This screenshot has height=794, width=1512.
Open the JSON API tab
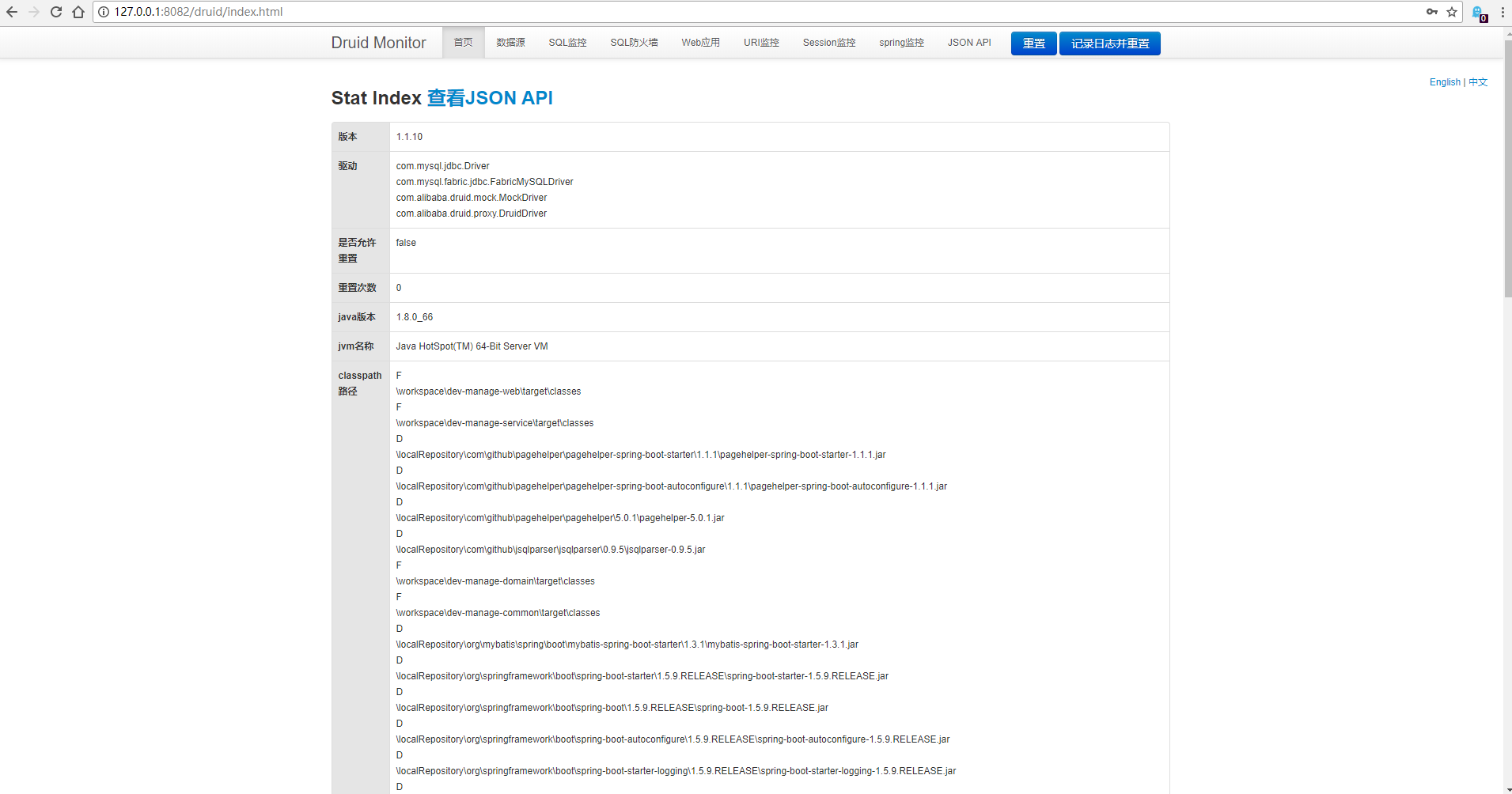coord(969,43)
